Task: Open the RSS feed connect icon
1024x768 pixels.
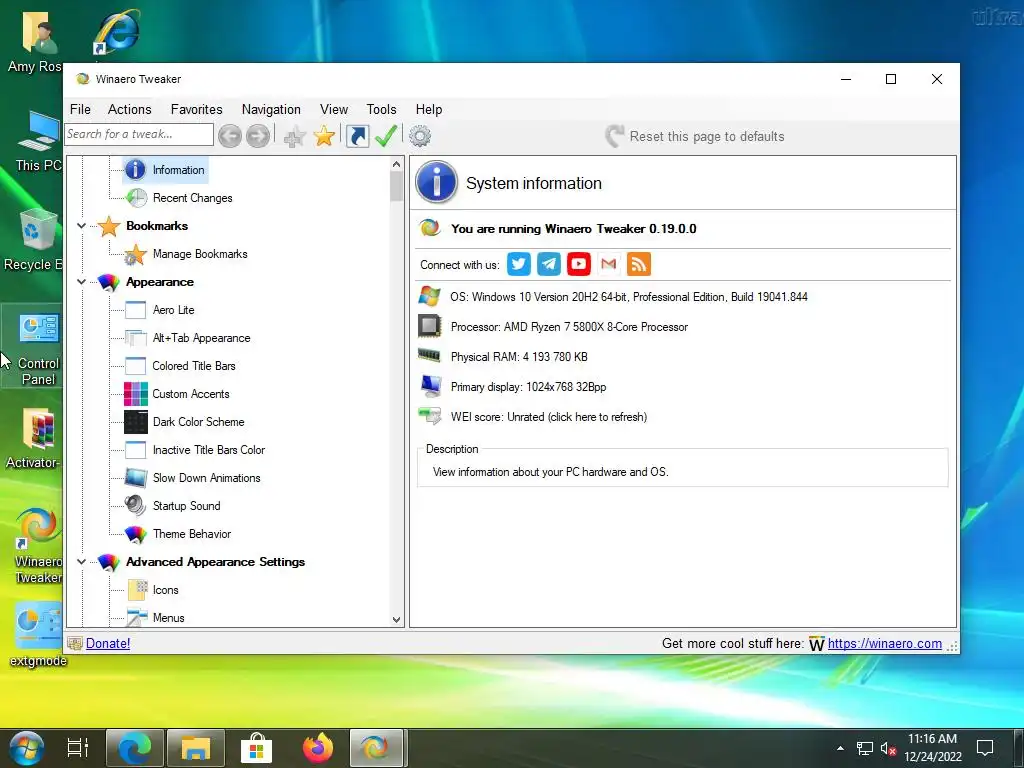Action: pyautogui.click(x=639, y=264)
